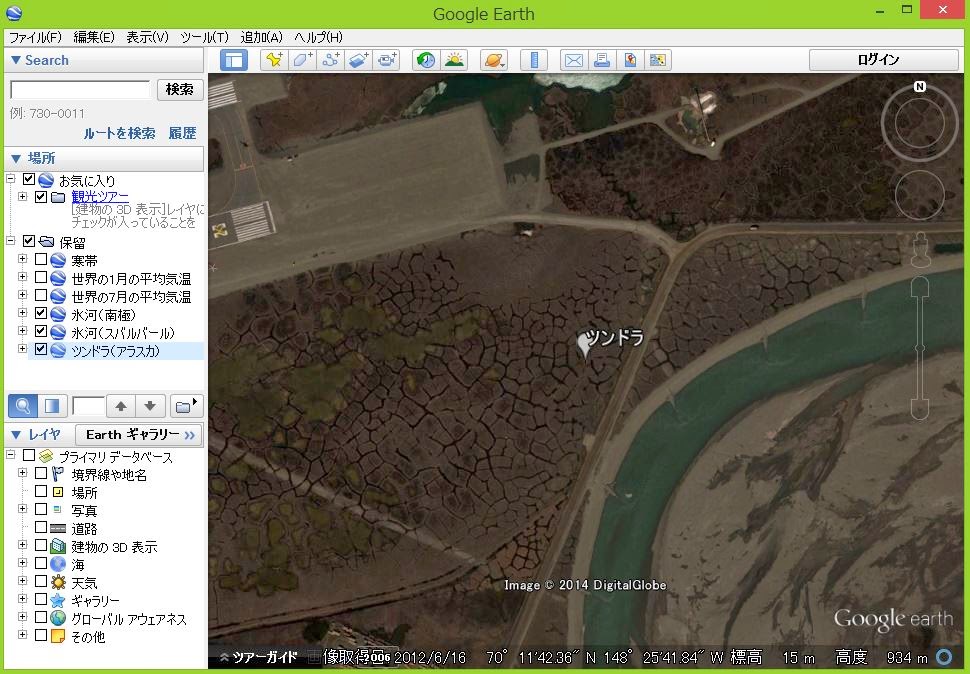This screenshot has height=674, width=970.
Task: Add an image overlay
Action: click(x=359, y=60)
